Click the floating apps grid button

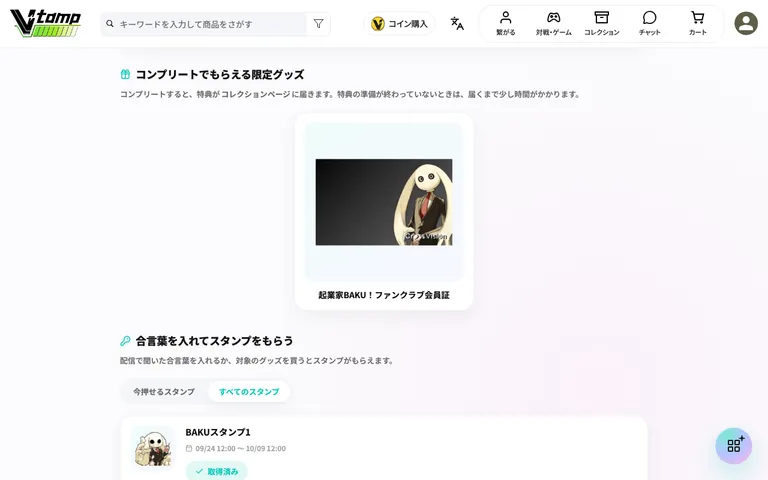733,445
